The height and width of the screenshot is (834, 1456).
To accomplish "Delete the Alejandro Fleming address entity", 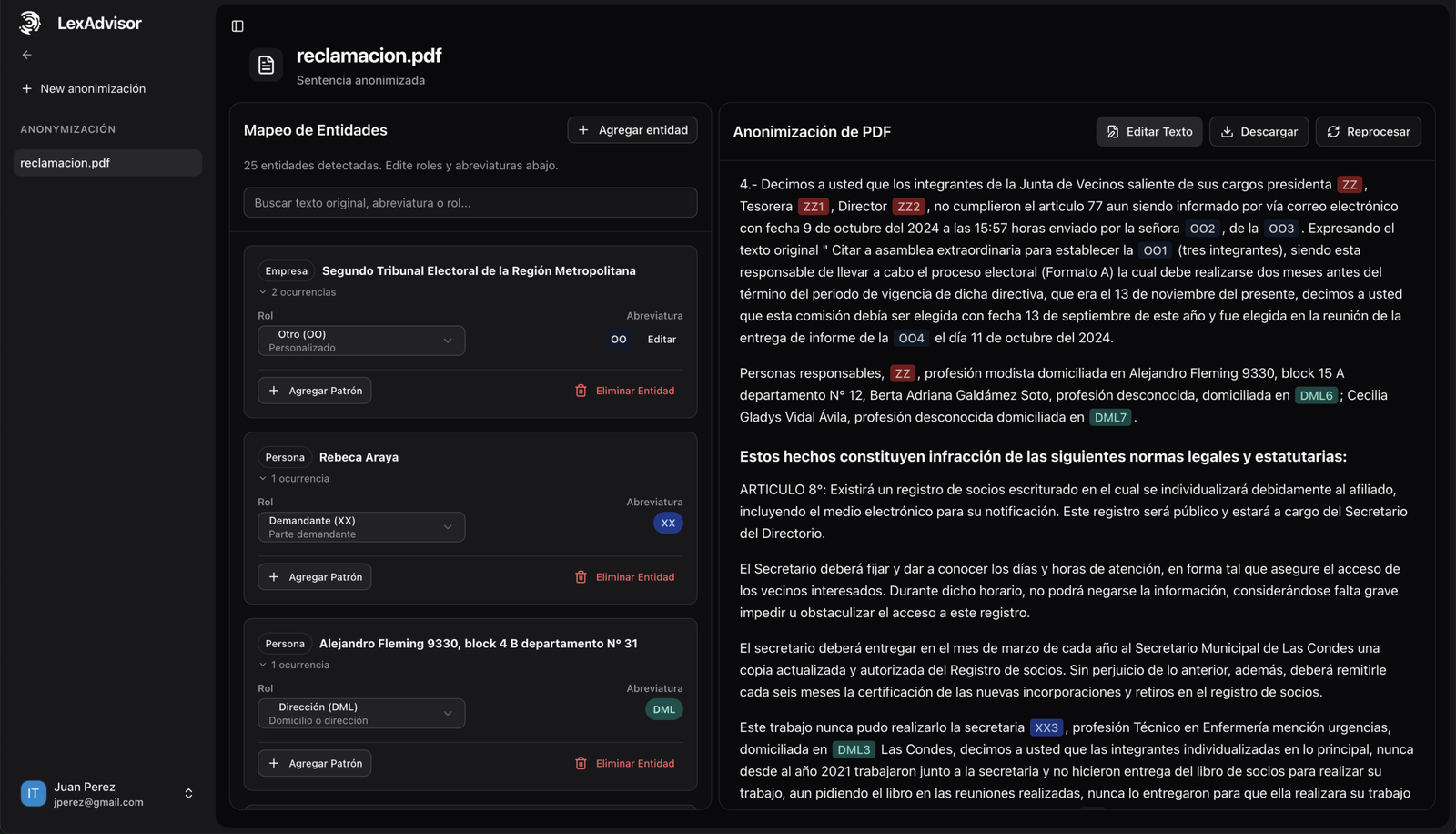I will 625,764.
